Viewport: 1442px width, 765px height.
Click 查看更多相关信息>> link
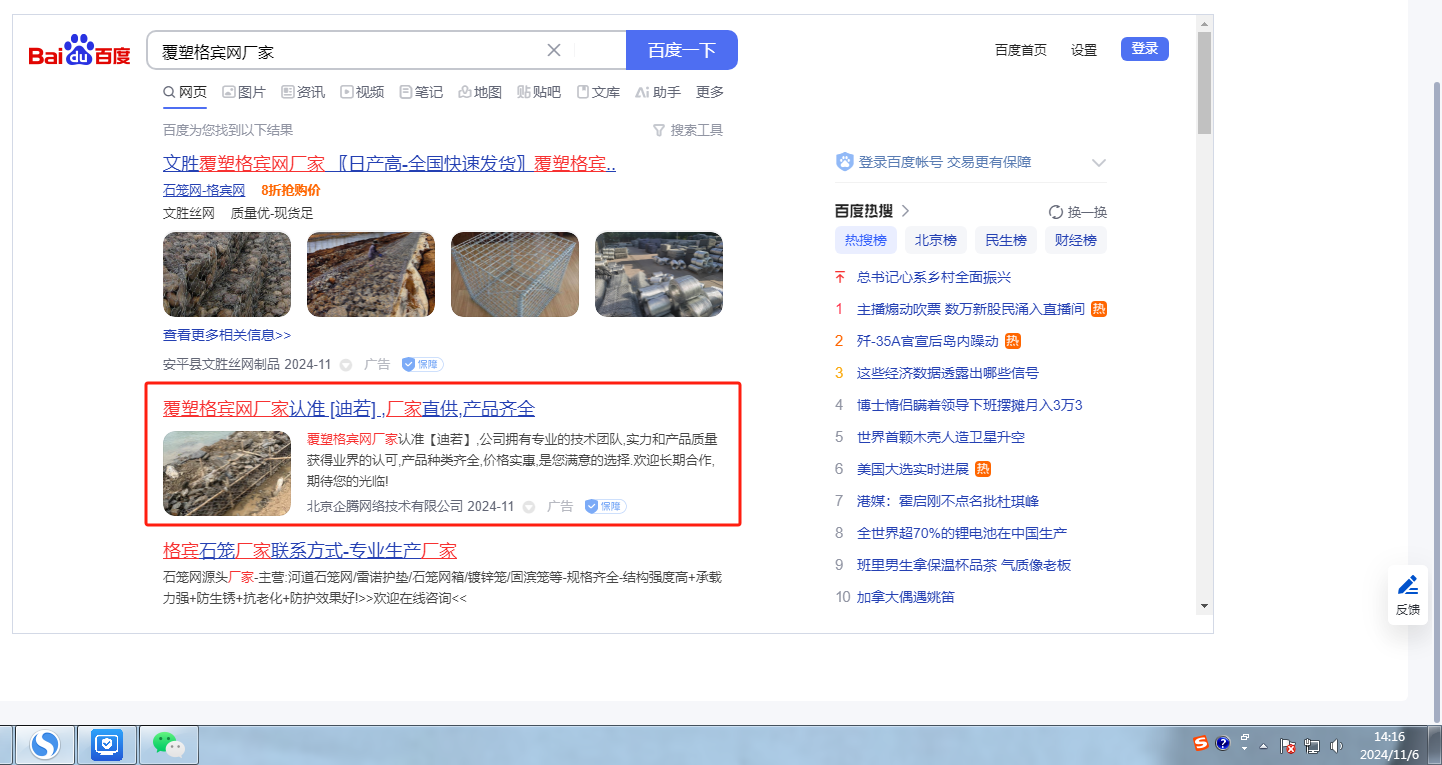(227, 335)
